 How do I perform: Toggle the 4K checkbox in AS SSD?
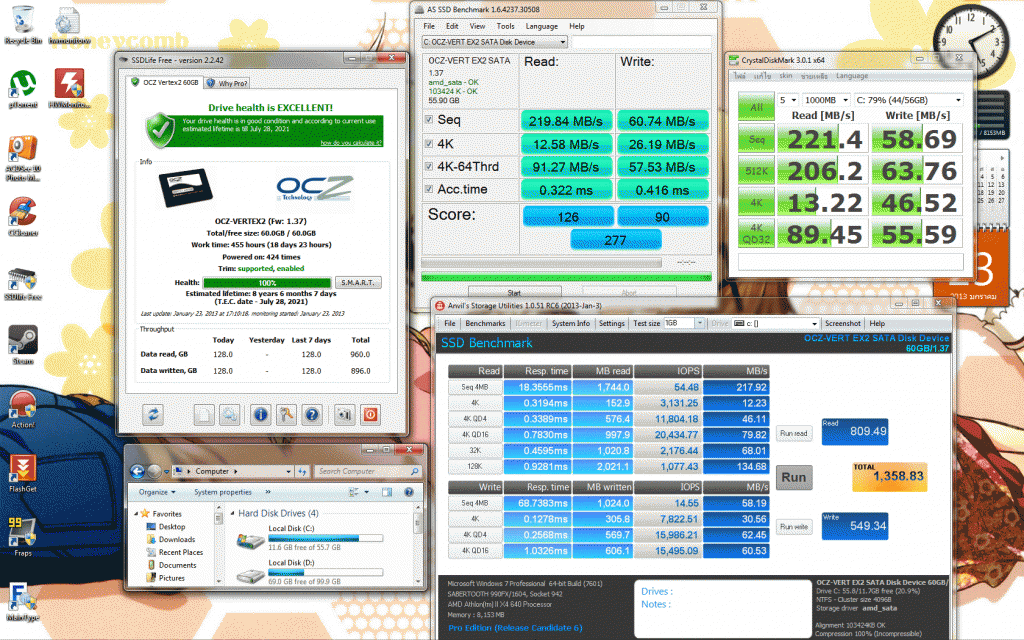pos(428,144)
